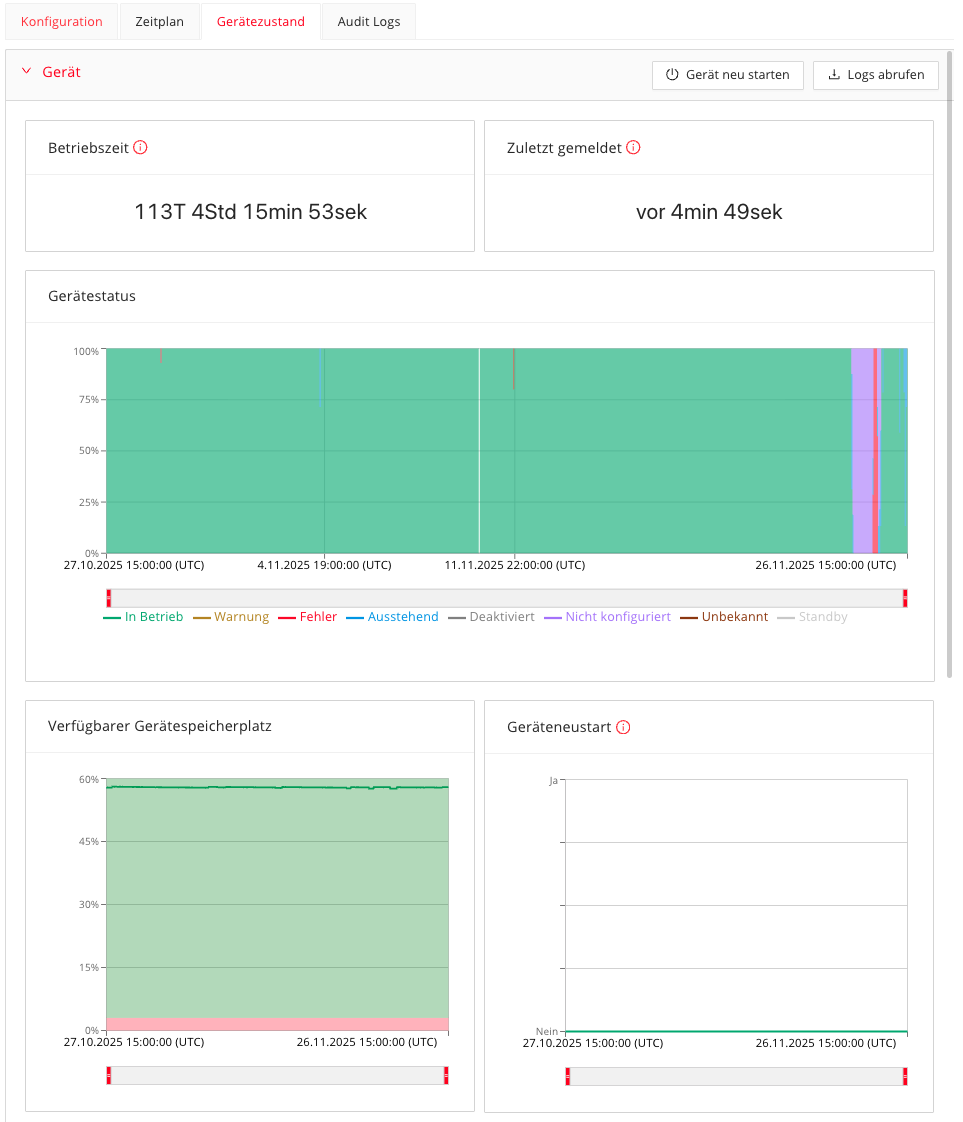Click the Gerät section header label
Image resolution: width=963 pixels, height=1122 pixels.
point(62,72)
